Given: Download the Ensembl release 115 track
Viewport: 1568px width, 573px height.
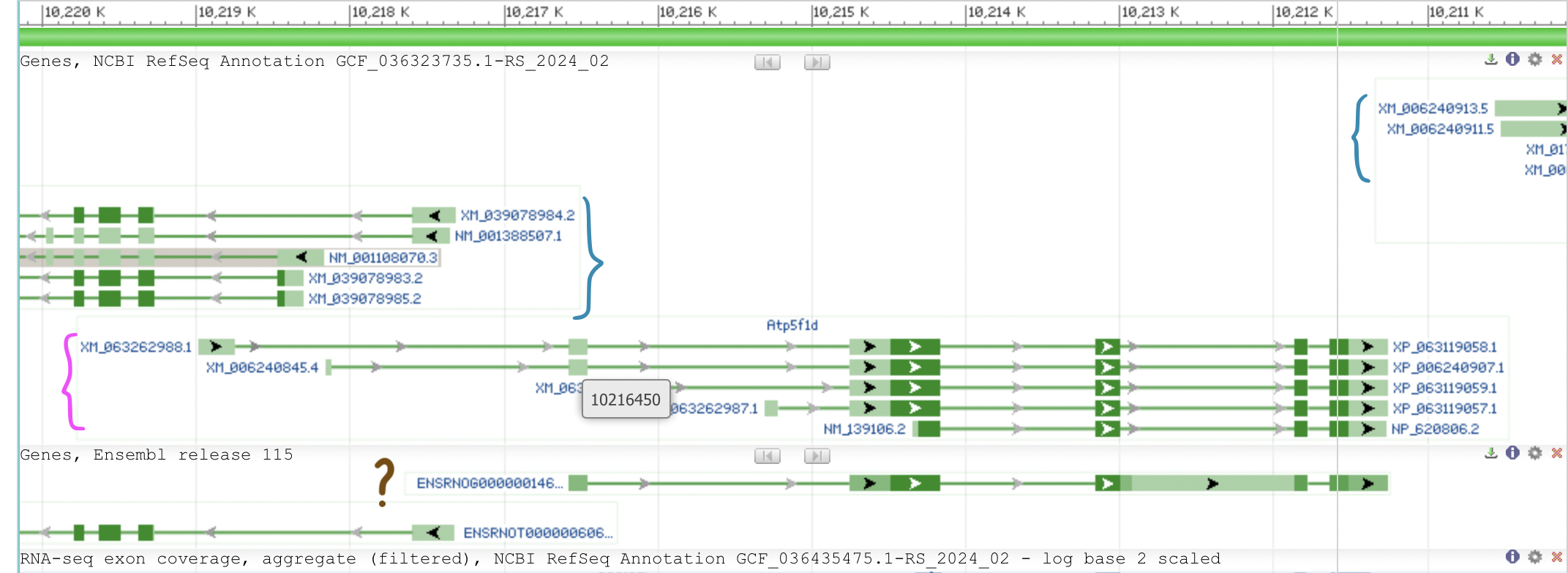Looking at the screenshot, I should point(1490,453).
